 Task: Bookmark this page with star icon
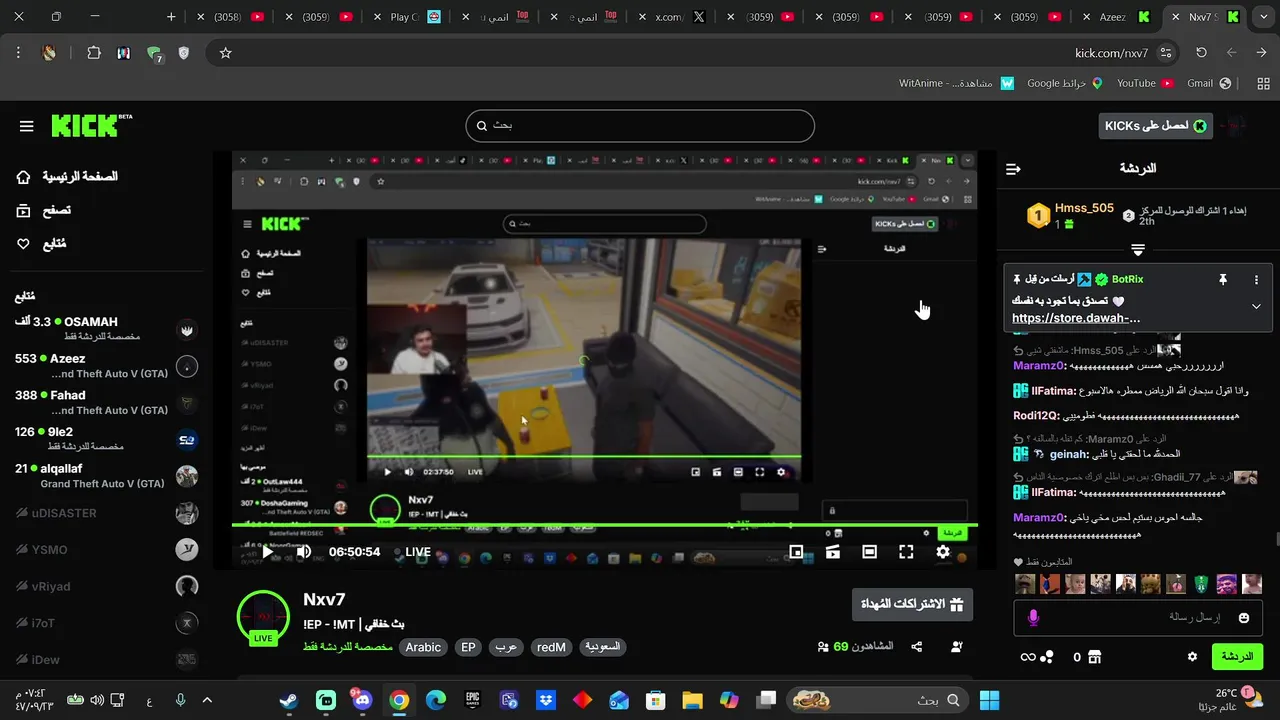pos(225,53)
